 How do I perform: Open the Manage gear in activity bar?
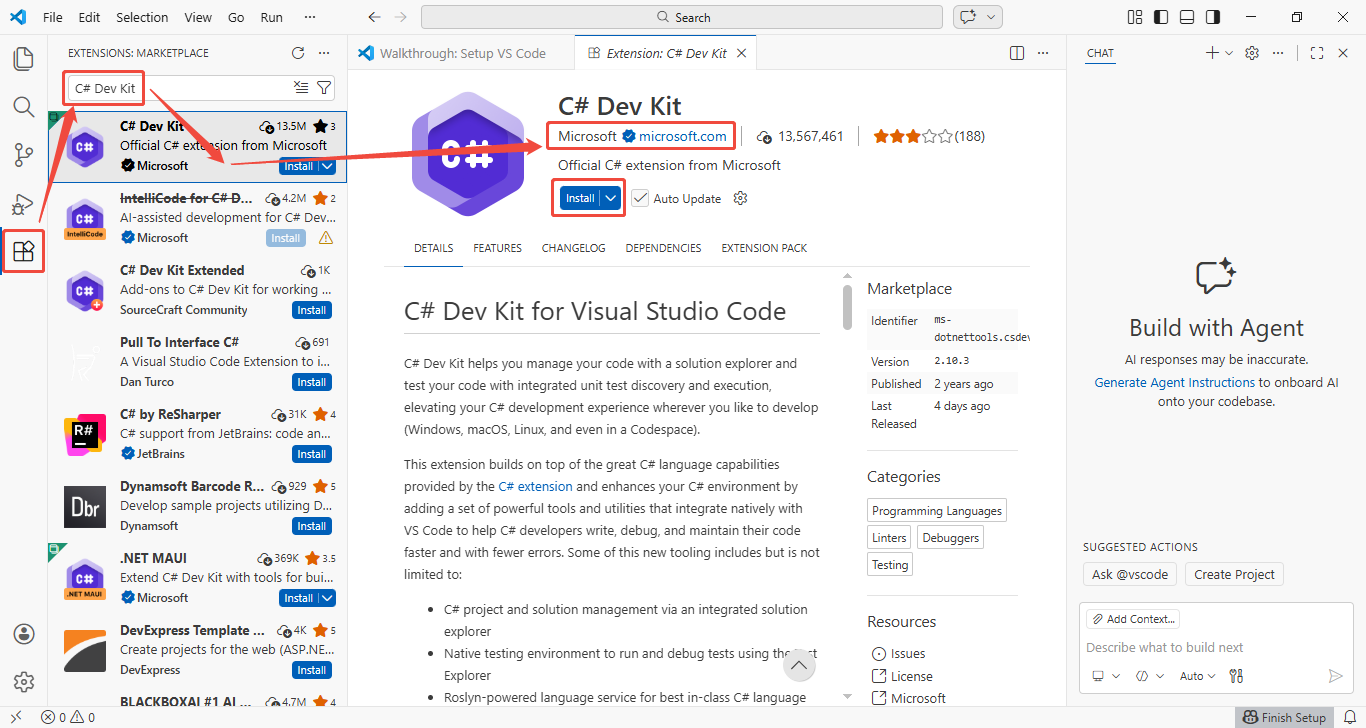click(x=23, y=682)
